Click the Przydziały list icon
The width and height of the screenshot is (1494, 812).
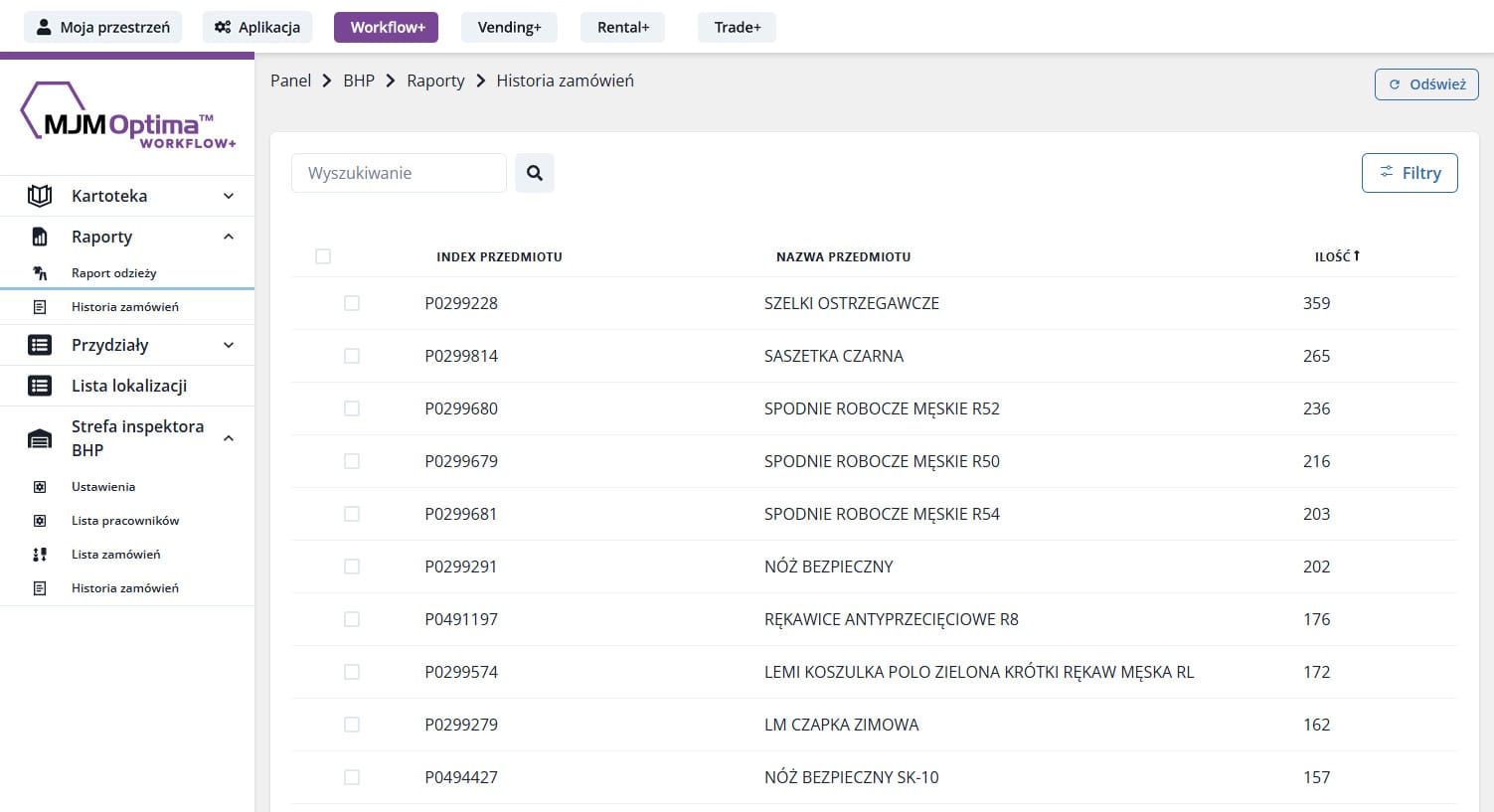click(x=40, y=345)
